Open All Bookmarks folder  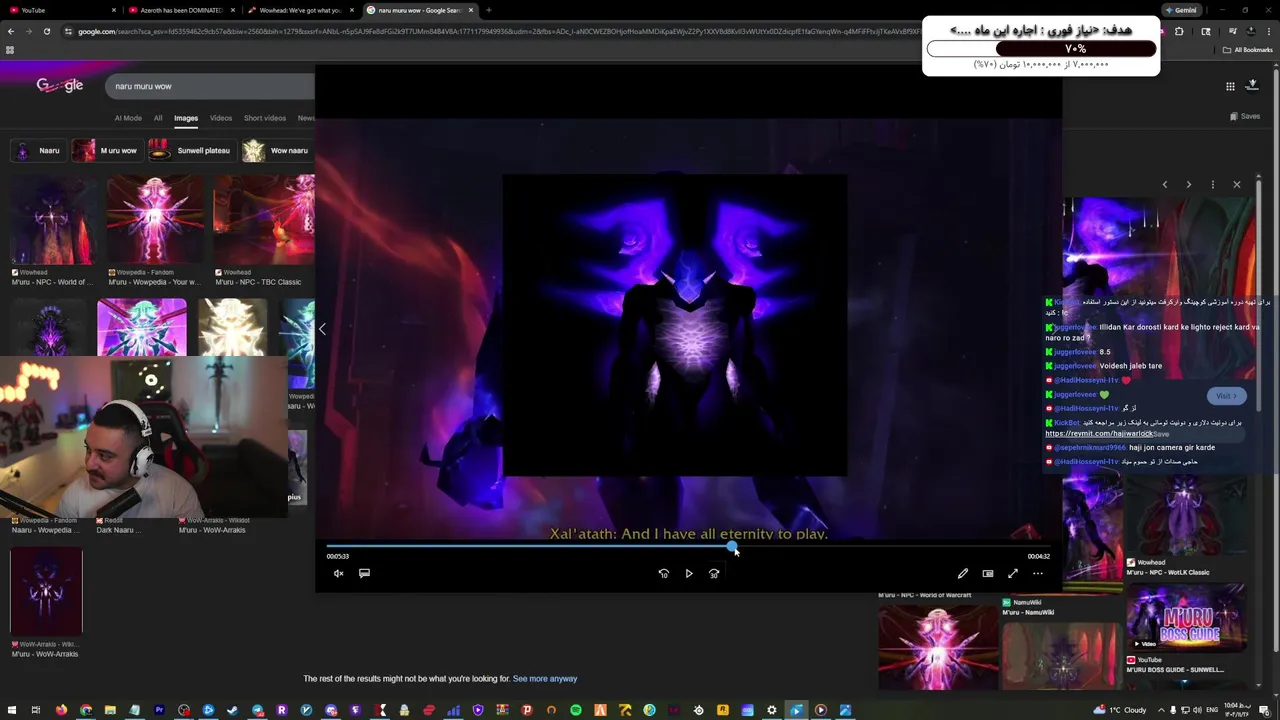tap(1248, 49)
